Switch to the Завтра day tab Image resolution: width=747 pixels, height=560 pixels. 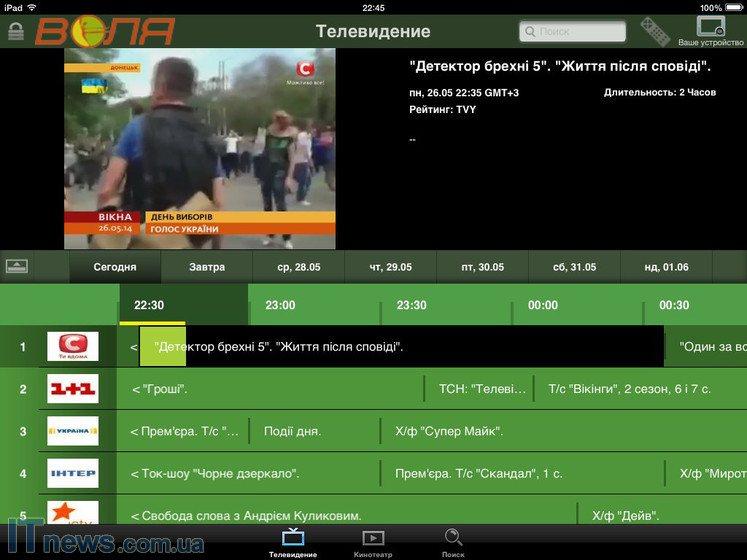click(207, 267)
